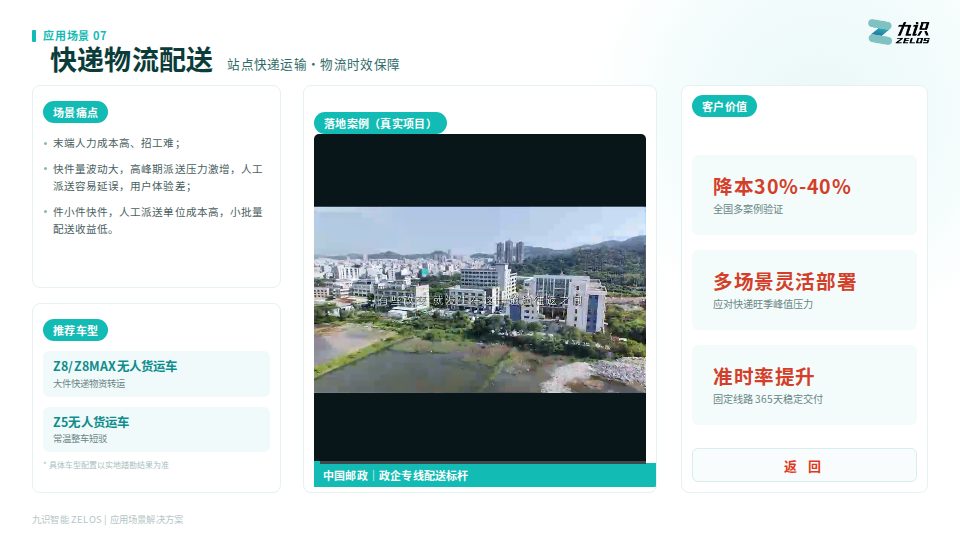Open the 准时率提升 value card
Screen dimensions: 960x540
(x=804, y=385)
